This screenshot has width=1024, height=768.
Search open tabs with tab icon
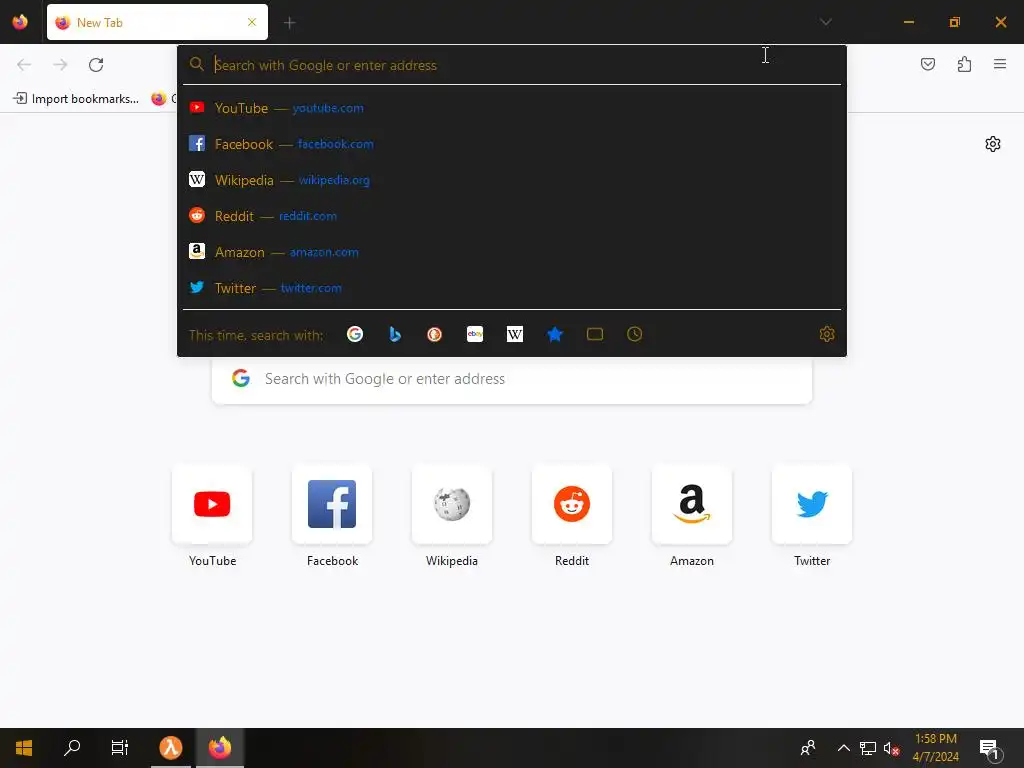coord(594,334)
